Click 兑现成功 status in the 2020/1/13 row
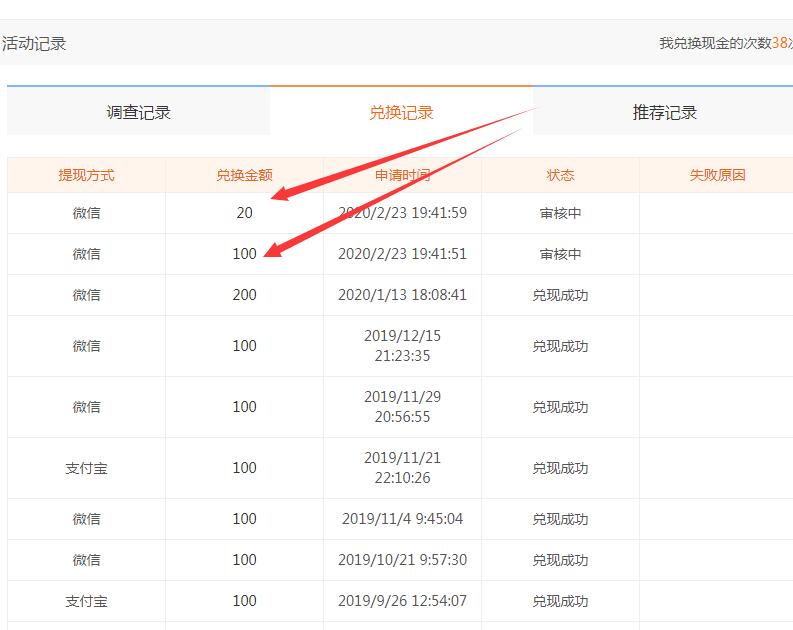Image resolution: width=793 pixels, height=630 pixels. tap(560, 295)
